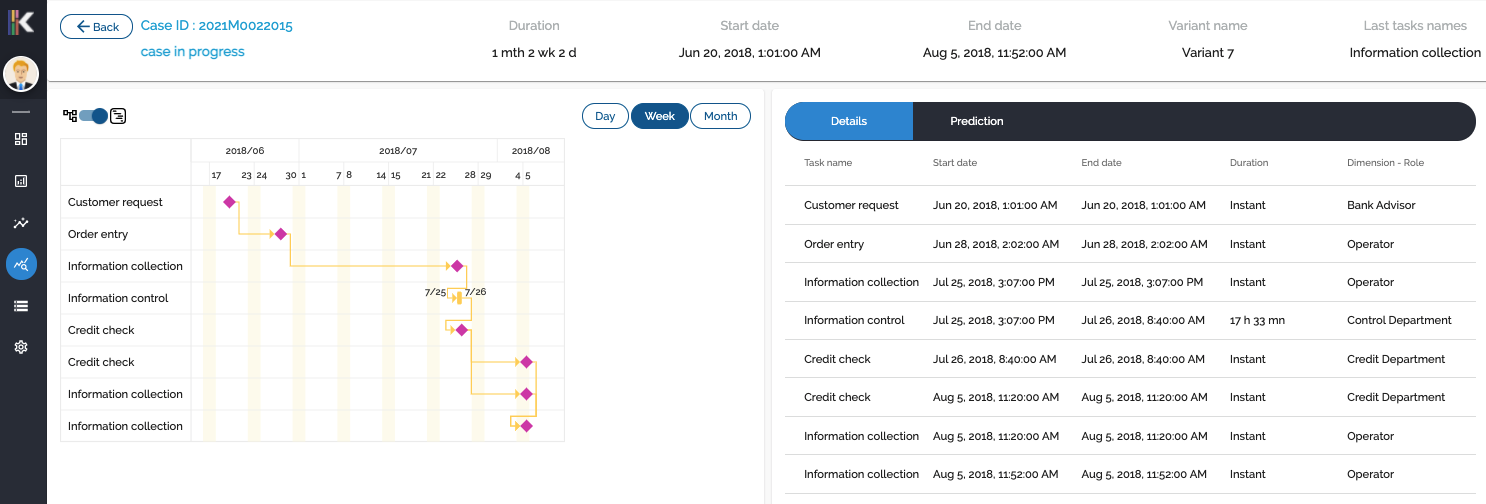Open the list view sidebar icon

point(21,305)
